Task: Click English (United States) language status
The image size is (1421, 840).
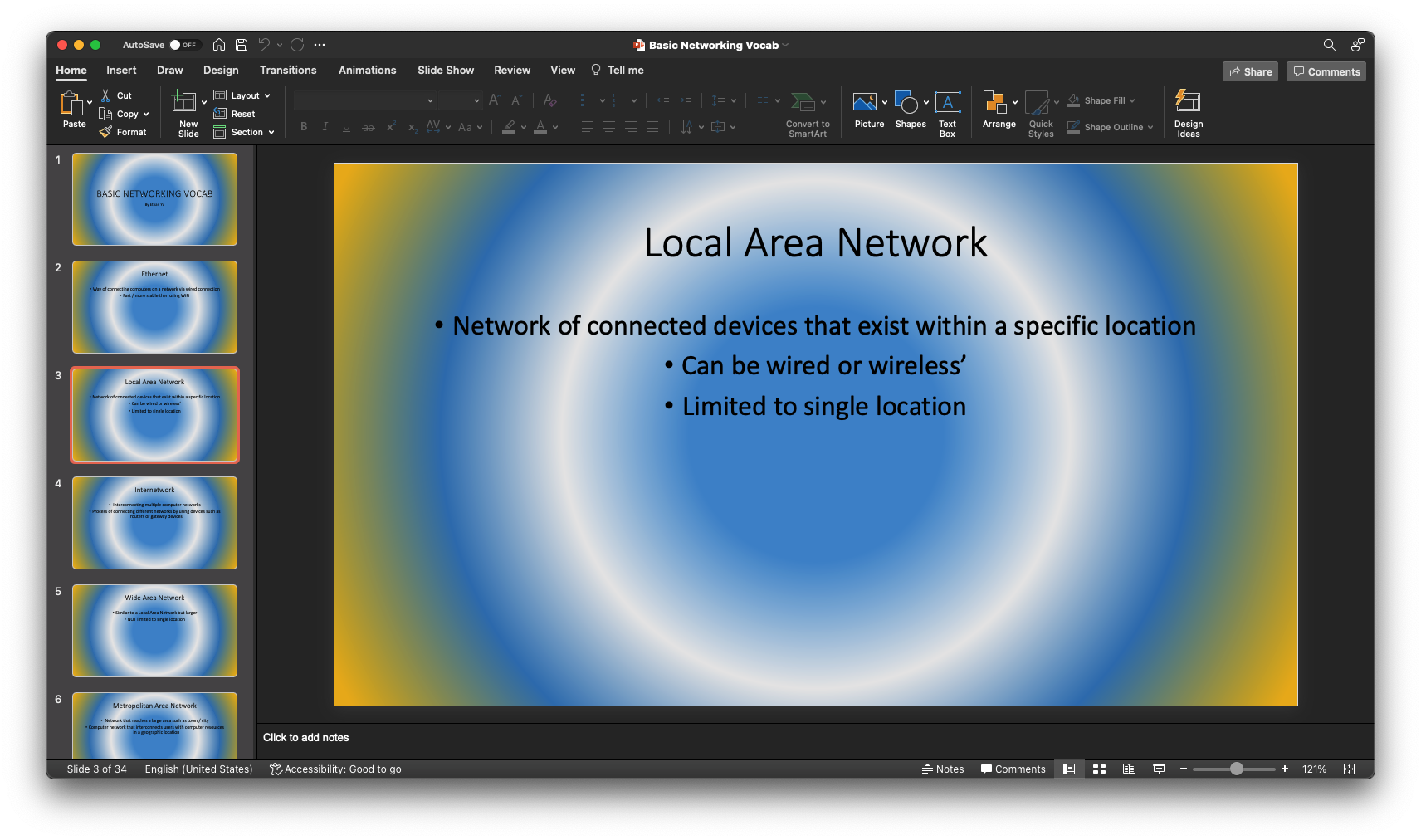Action: pyautogui.click(x=198, y=769)
